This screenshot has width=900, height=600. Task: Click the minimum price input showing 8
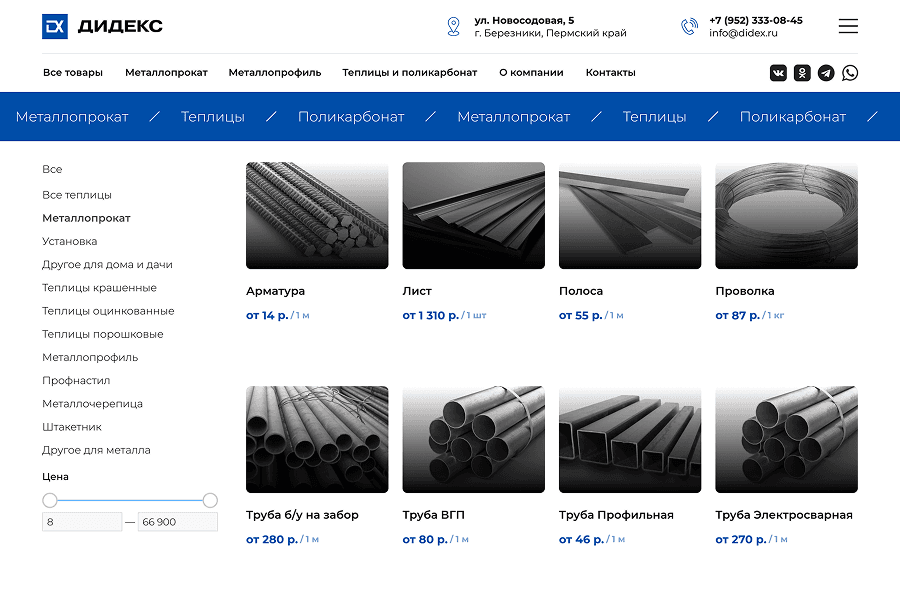pos(82,521)
